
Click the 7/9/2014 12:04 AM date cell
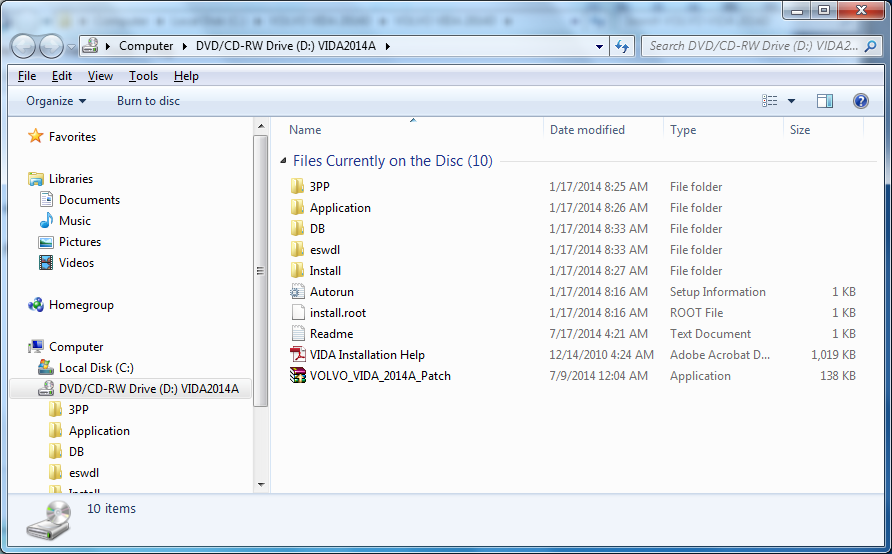598,376
